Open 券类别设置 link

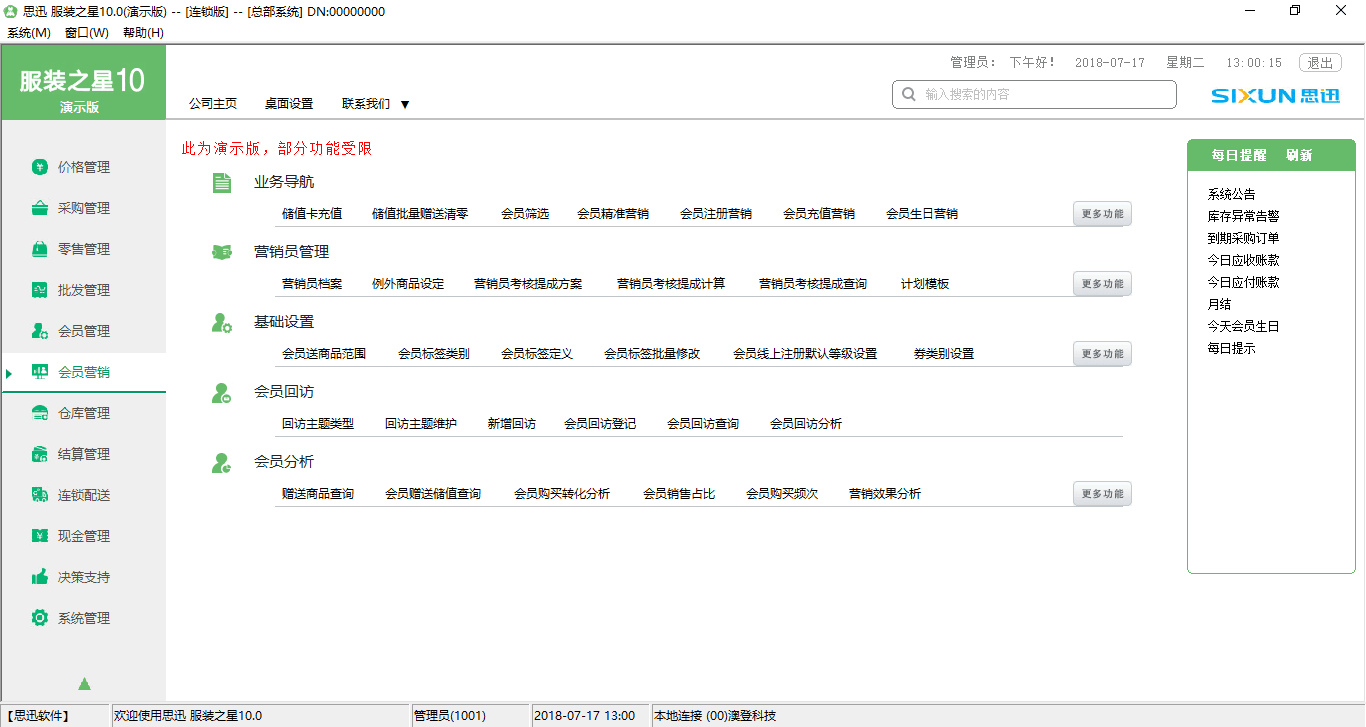point(943,353)
